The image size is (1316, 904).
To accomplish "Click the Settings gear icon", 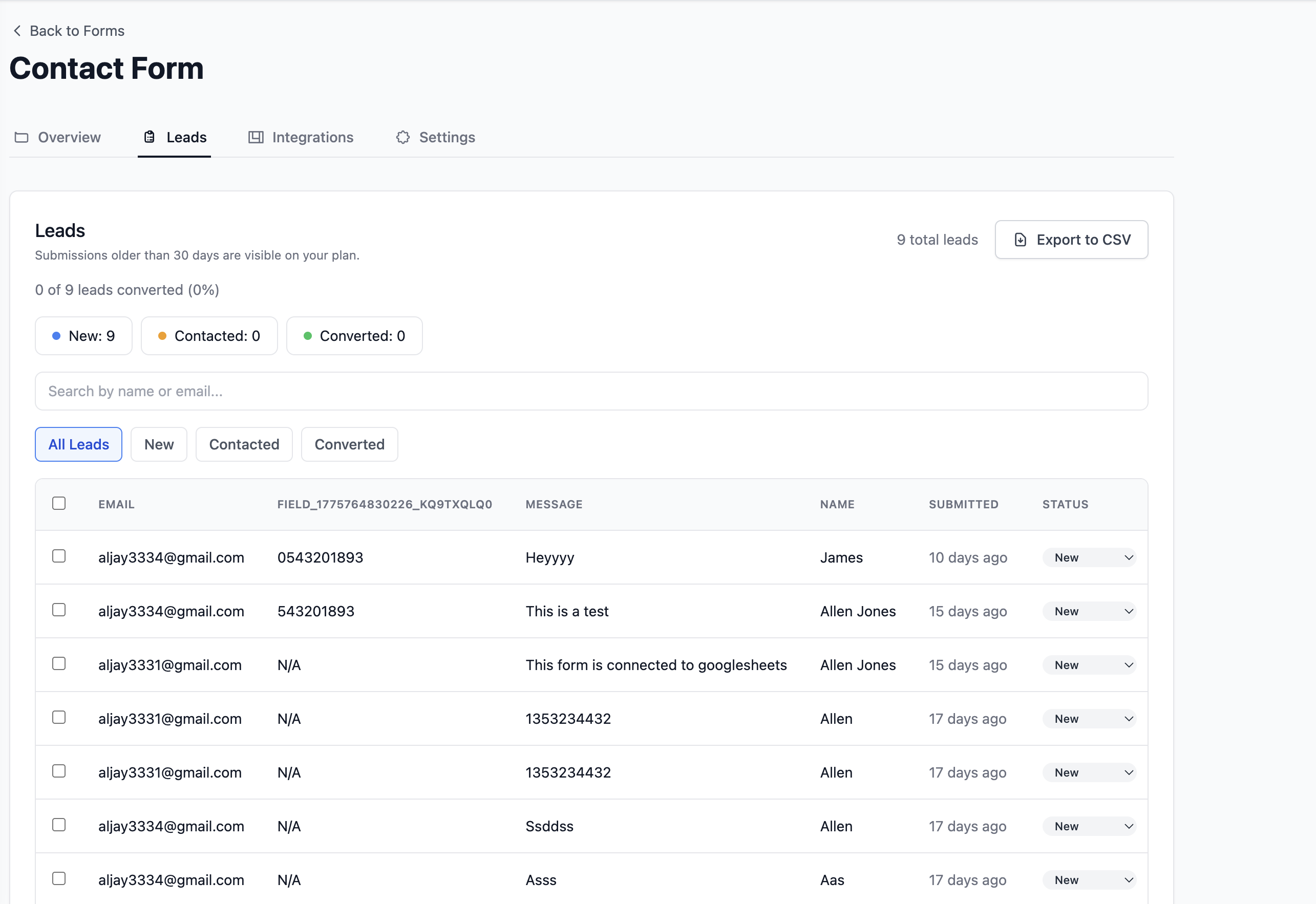I will tap(403, 138).
